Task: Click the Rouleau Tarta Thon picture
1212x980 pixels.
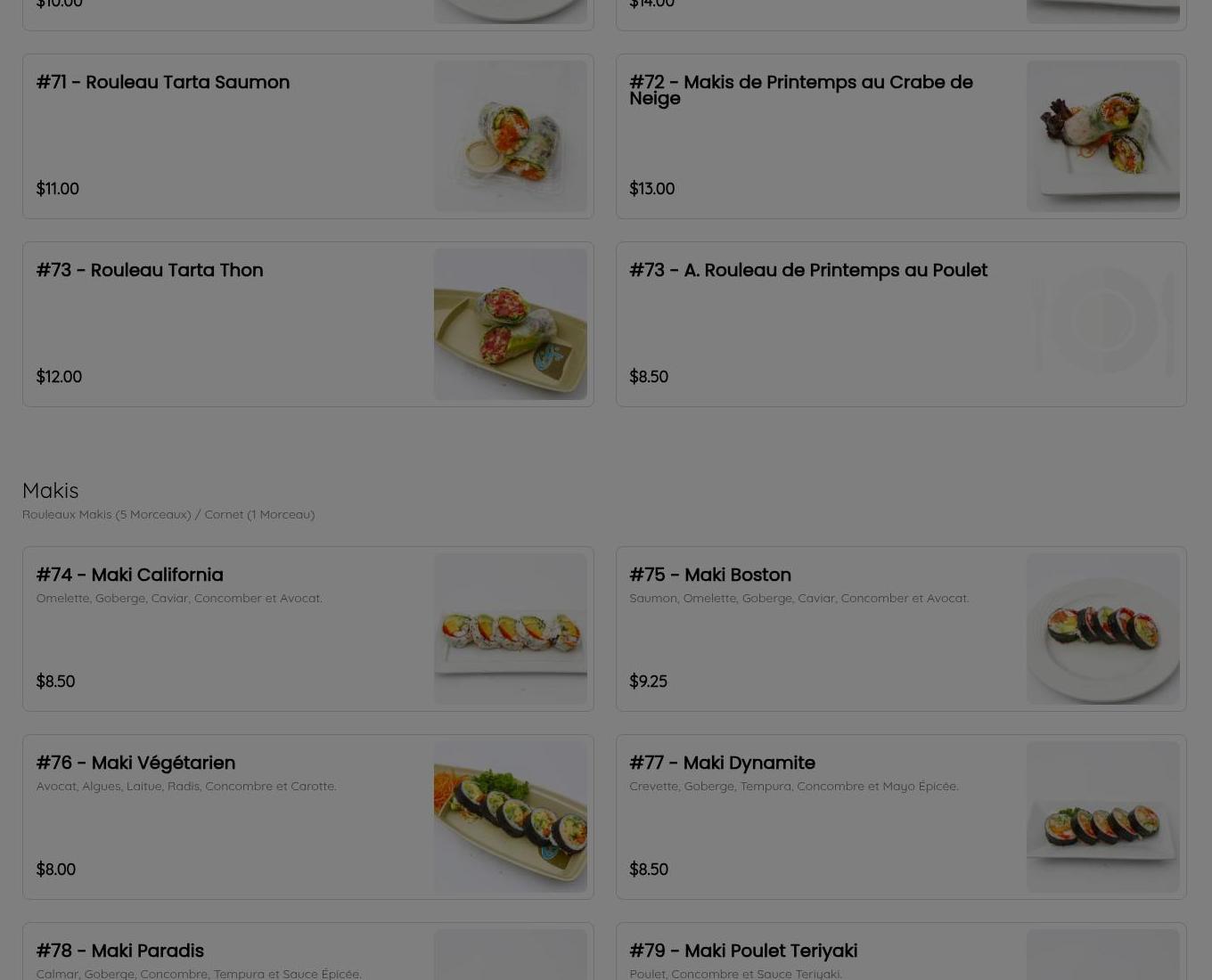Action: coord(510,324)
